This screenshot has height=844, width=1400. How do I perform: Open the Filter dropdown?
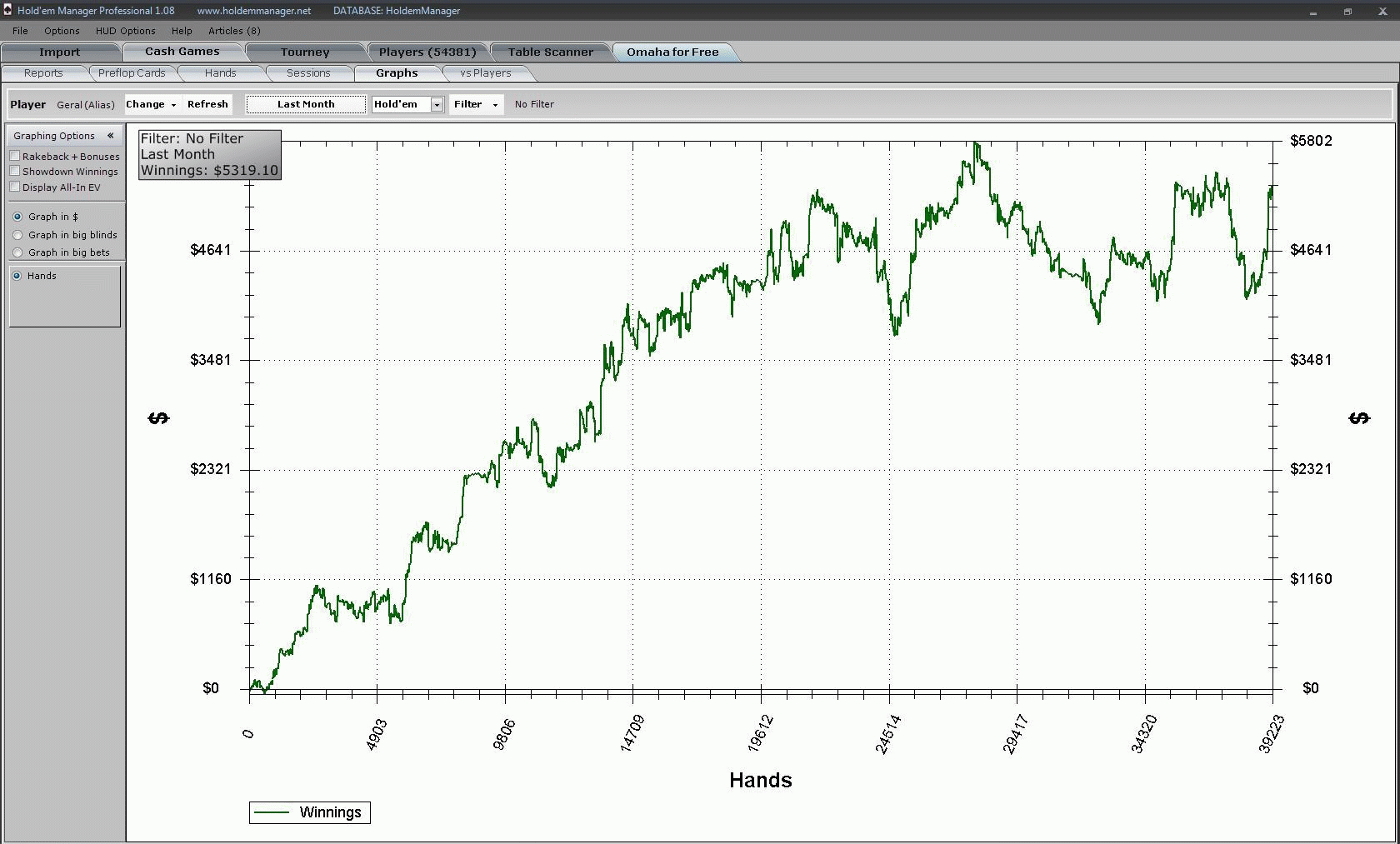pyautogui.click(x=476, y=104)
